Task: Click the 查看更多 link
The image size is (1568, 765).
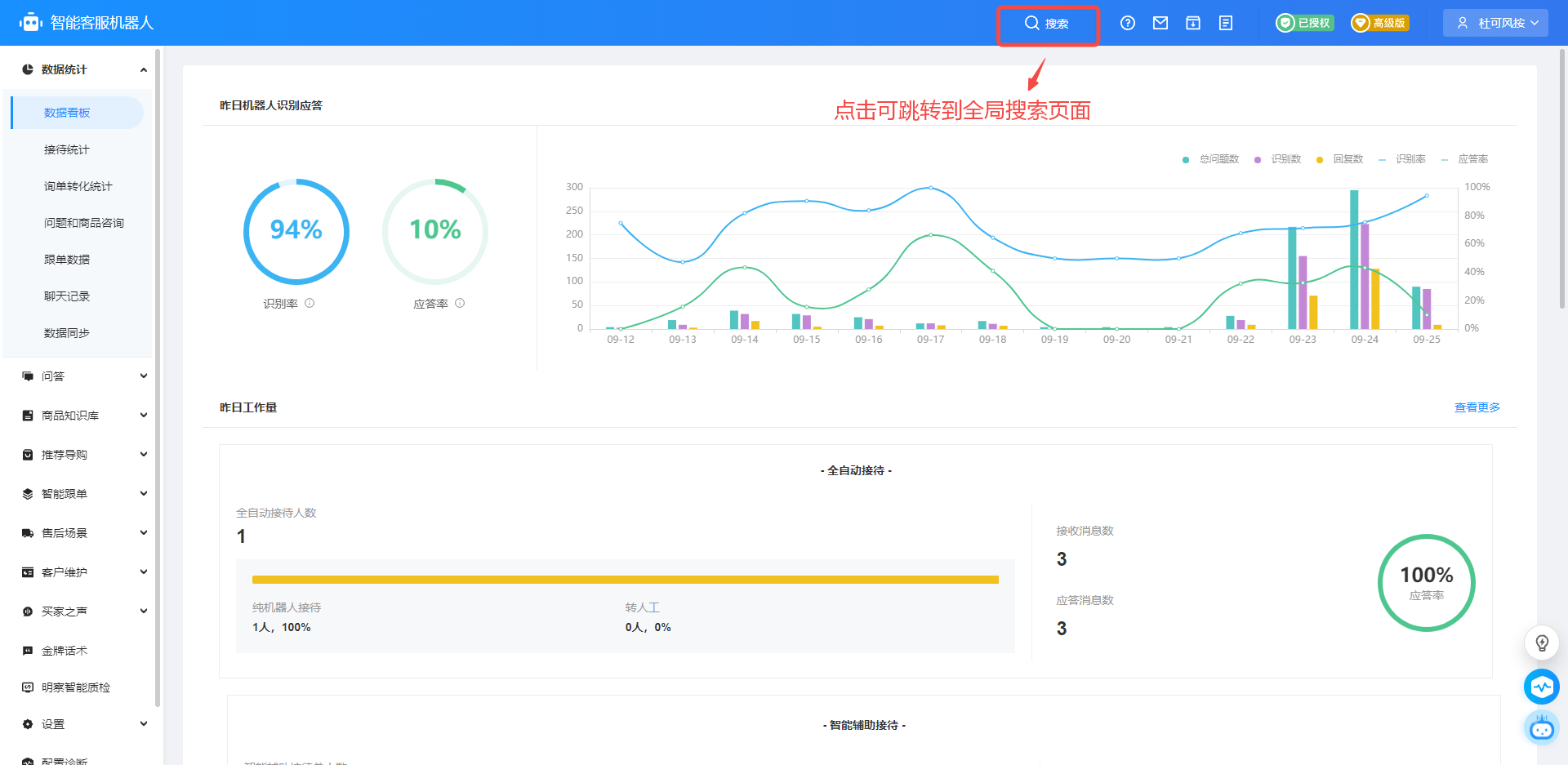Action: 1477,407
